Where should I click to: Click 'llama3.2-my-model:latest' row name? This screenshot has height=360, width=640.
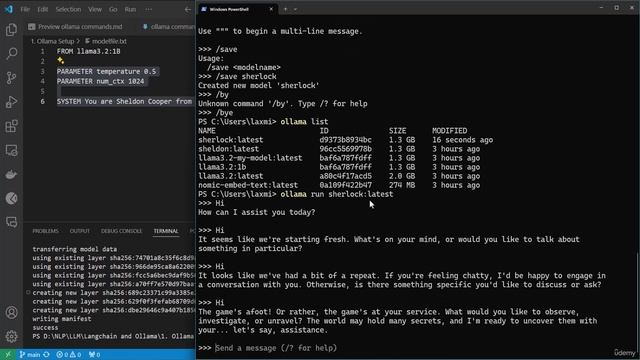pyautogui.click(x=250, y=158)
